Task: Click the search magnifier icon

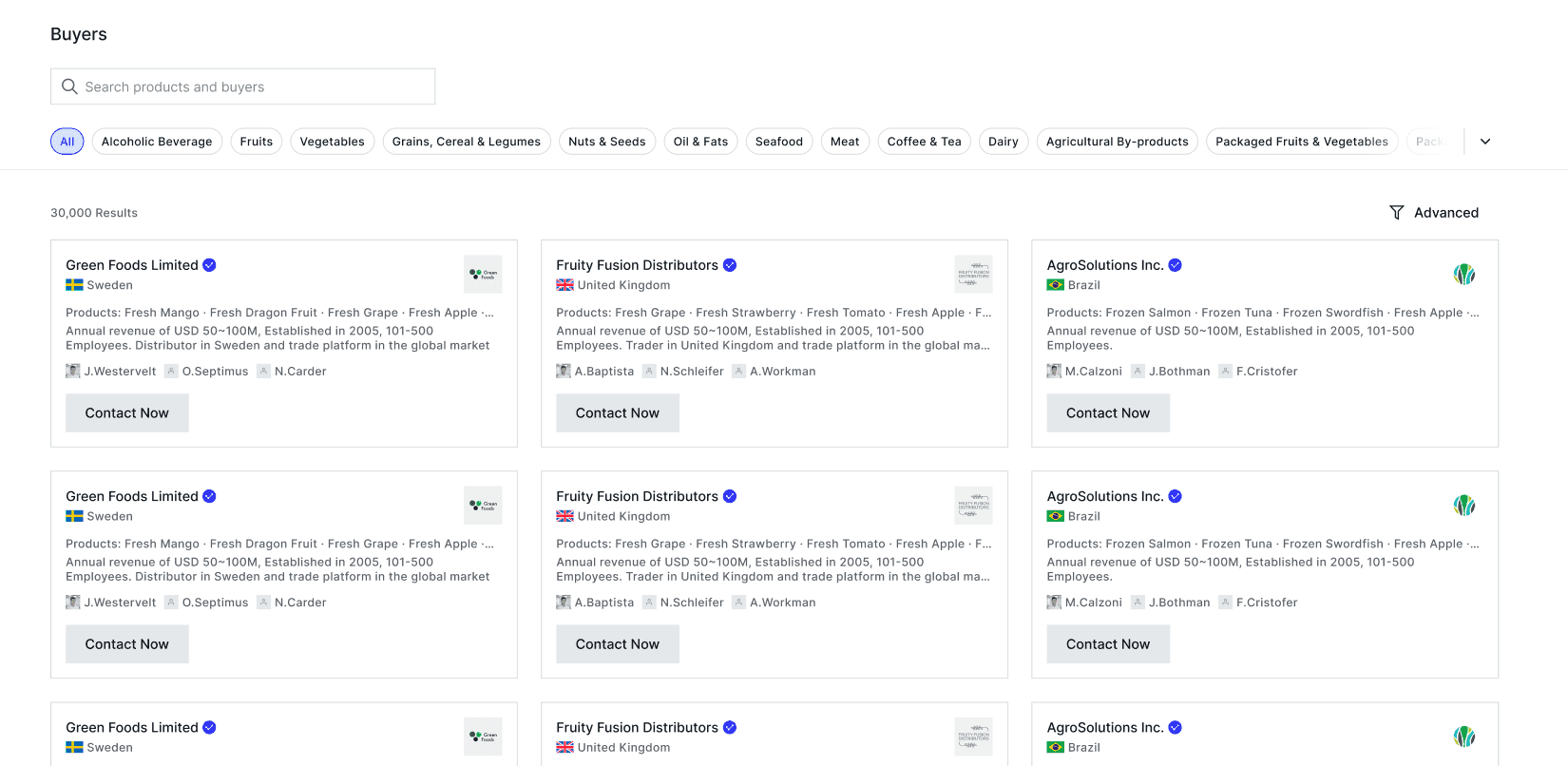Action: point(69,86)
